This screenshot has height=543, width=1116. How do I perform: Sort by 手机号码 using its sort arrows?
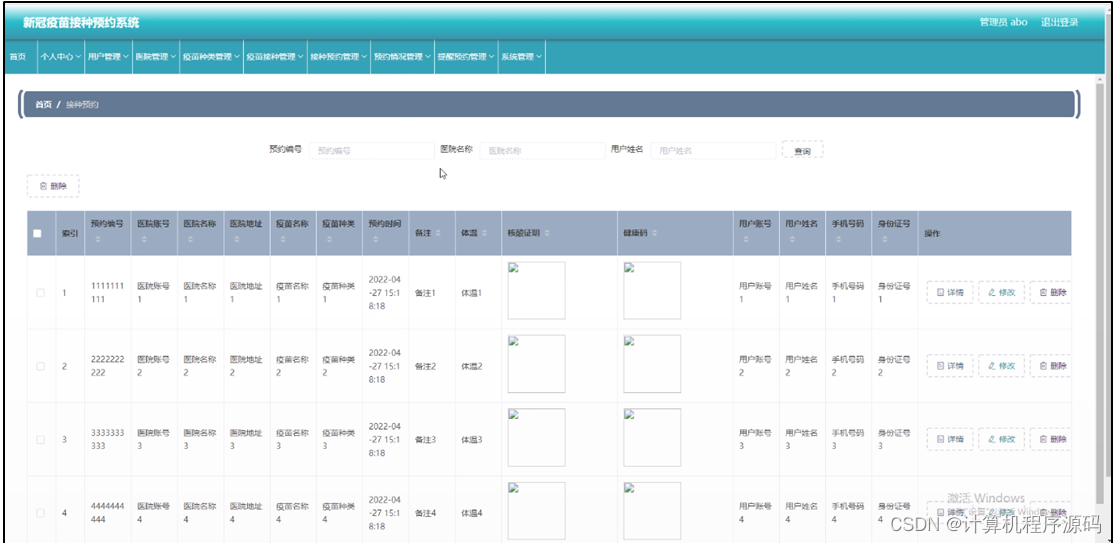(838, 240)
